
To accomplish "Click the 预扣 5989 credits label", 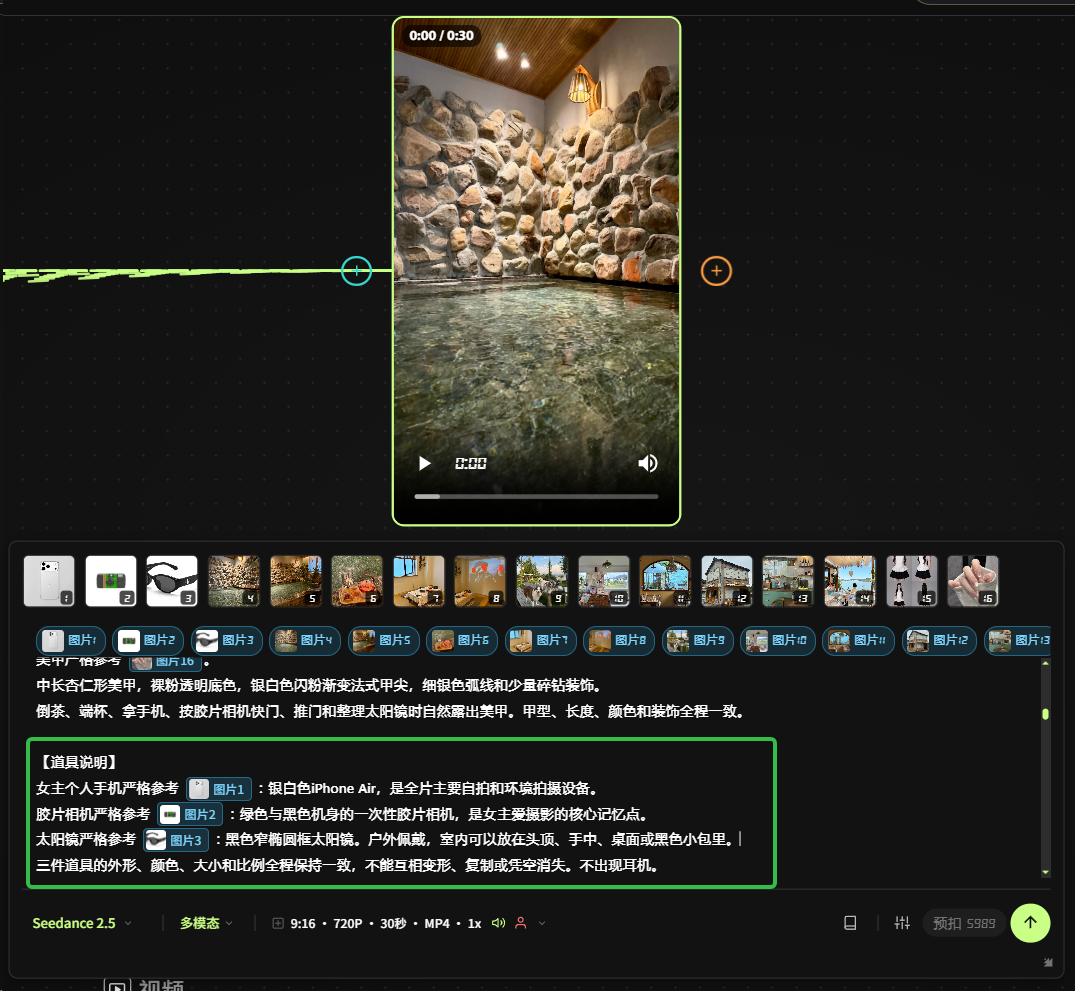I will [964, 923].
